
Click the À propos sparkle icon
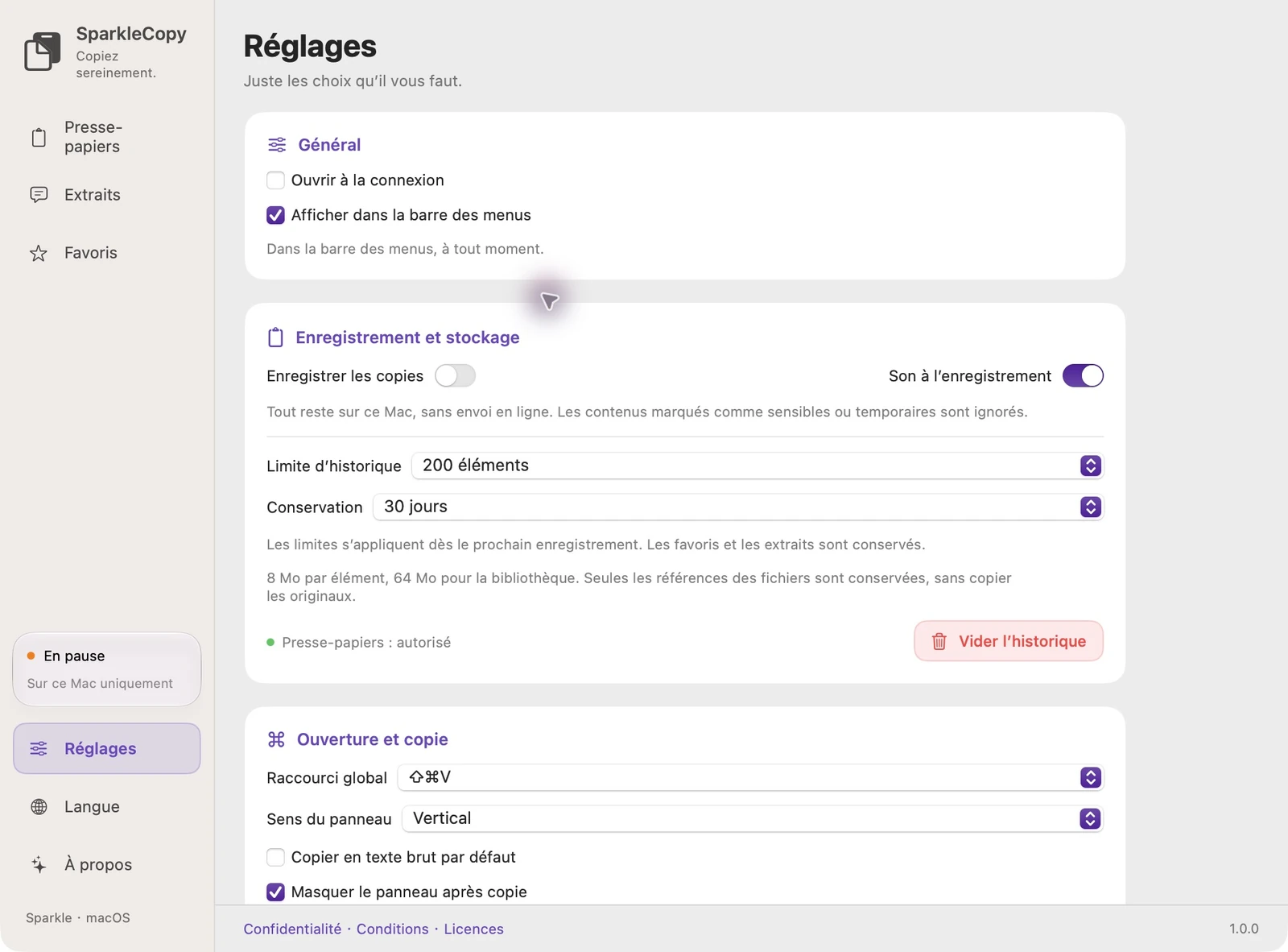[39, 865]
